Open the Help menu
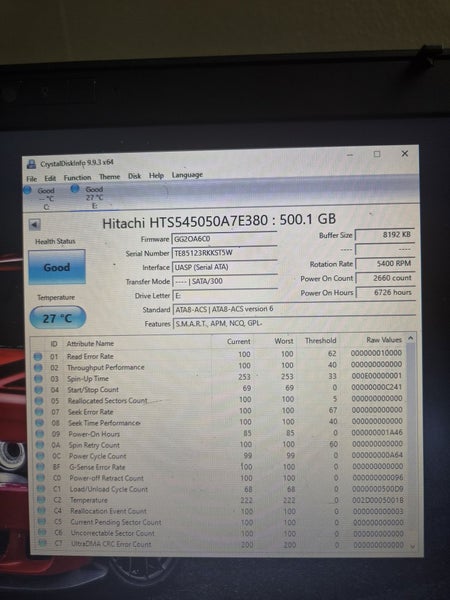Image resolution: width=450 pixels, height=600 pixels. tap(156, 176)
